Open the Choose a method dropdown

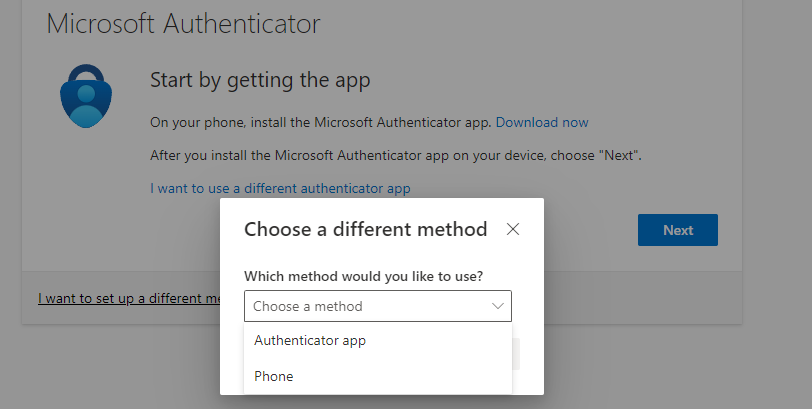pos(378,306)
